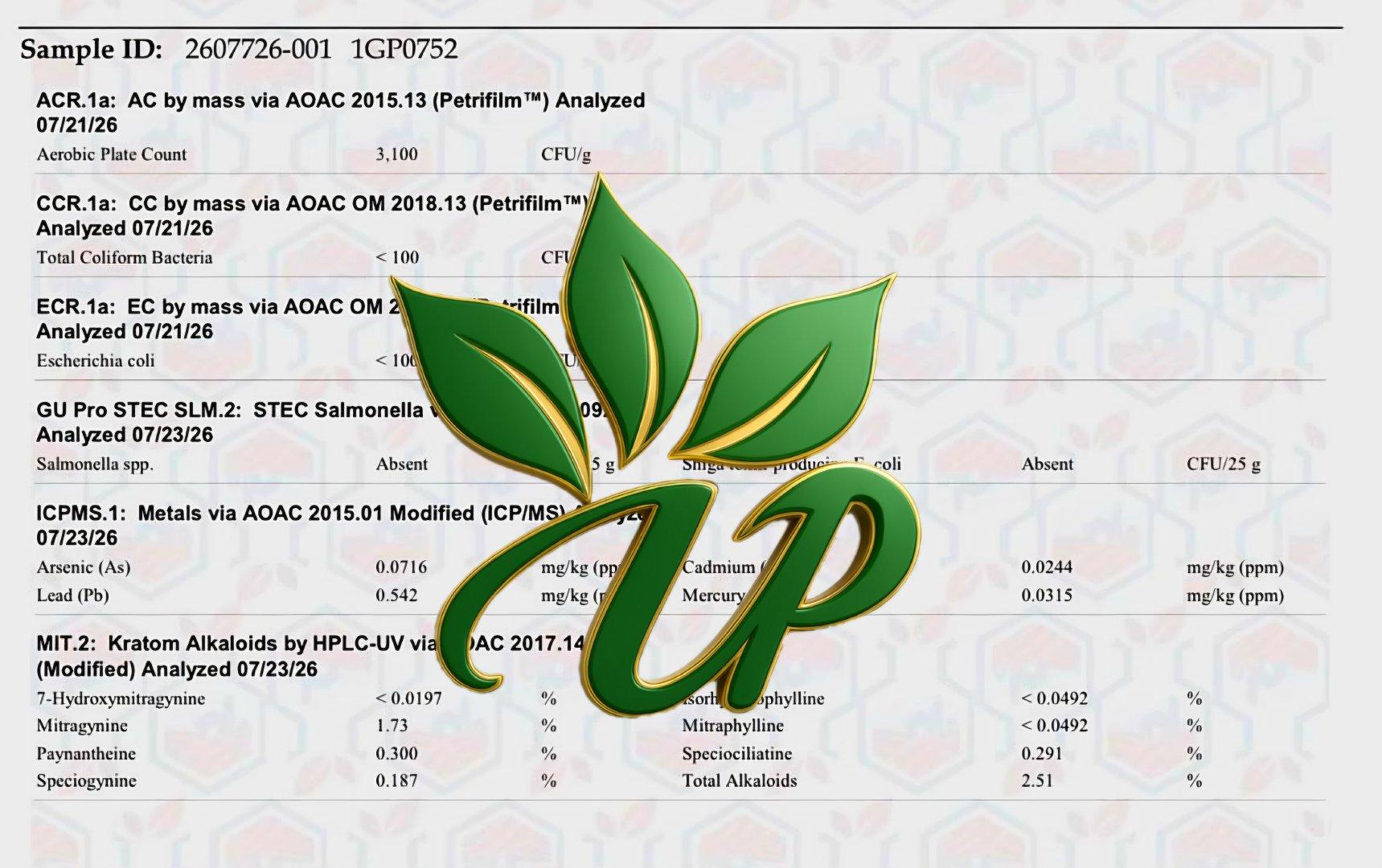This screenshot has width=1382, height=868.
Task: Click the "< 0.0492" value for Mitraphylline
Action: [x=1055, y=725]
